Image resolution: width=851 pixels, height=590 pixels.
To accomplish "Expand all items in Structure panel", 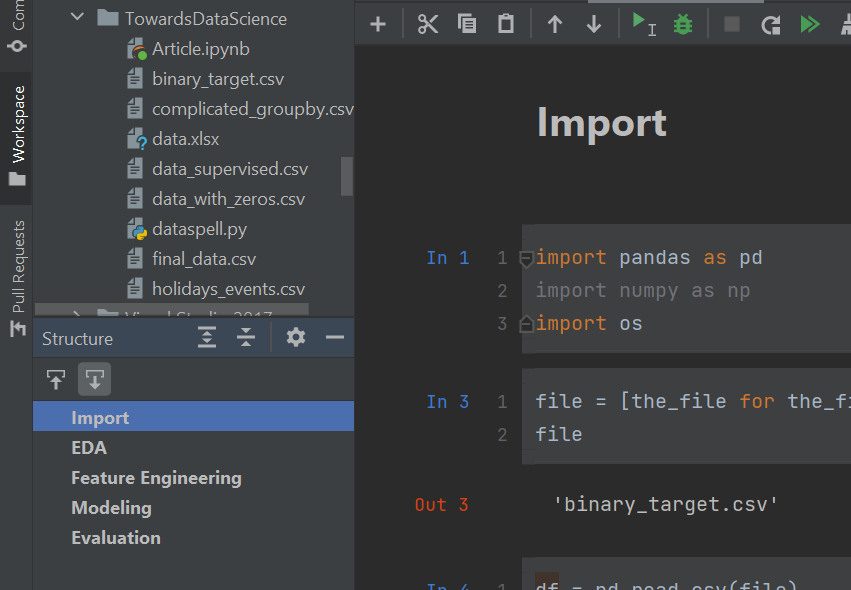I will (207, 338).
